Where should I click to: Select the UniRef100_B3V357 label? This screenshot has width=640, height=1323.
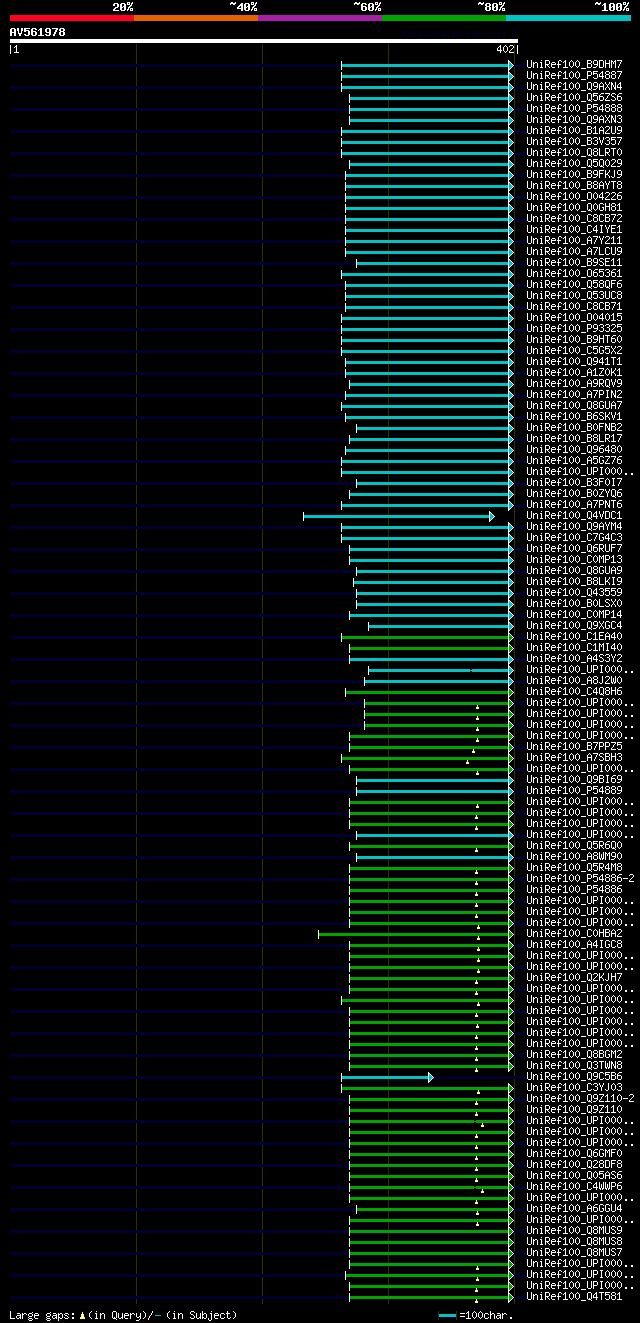coord(574,141)
